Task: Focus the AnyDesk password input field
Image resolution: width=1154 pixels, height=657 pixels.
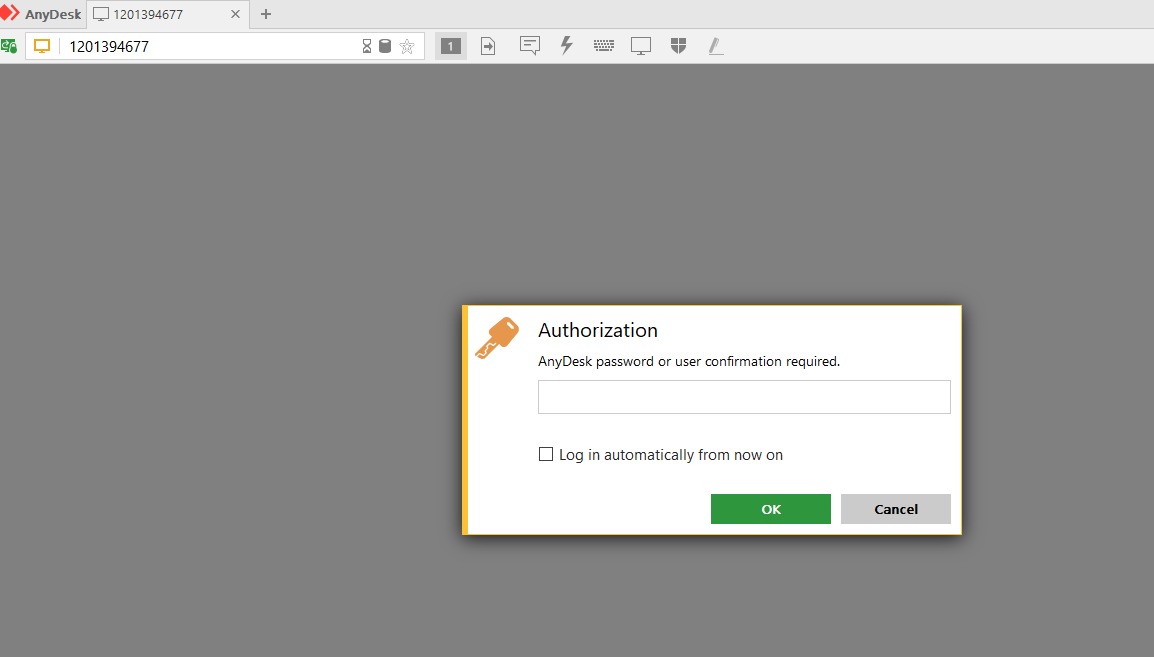Action: tap(744, 397)
